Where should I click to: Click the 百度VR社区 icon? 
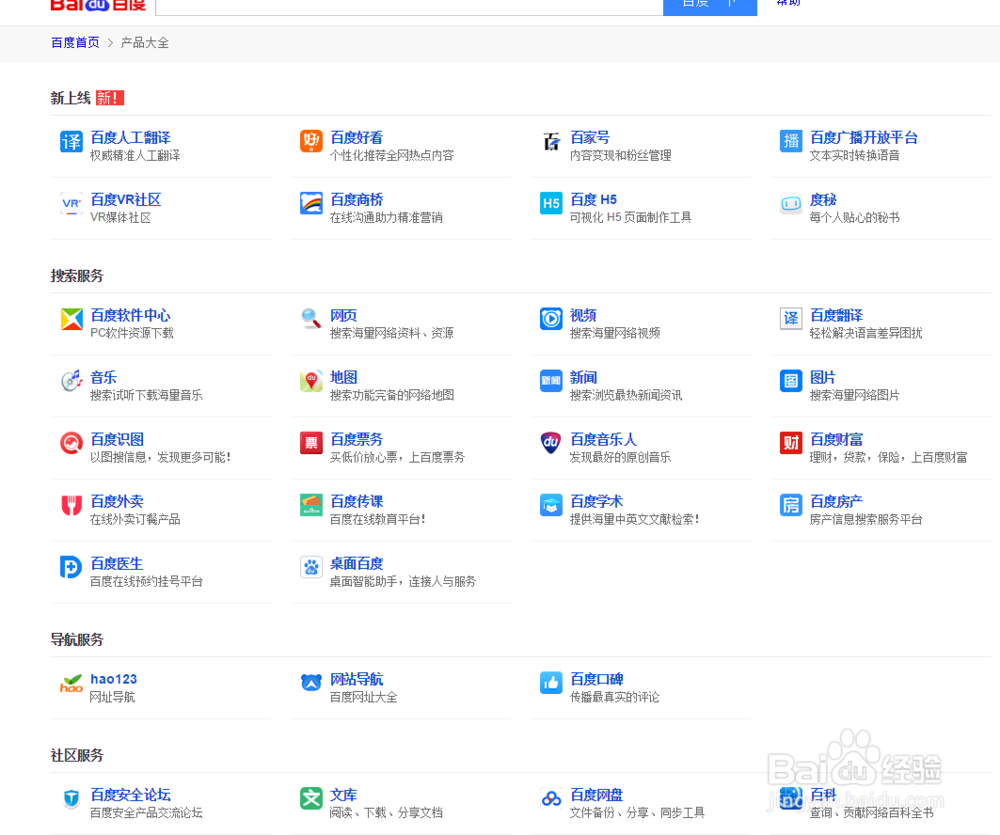pos(71,203)
